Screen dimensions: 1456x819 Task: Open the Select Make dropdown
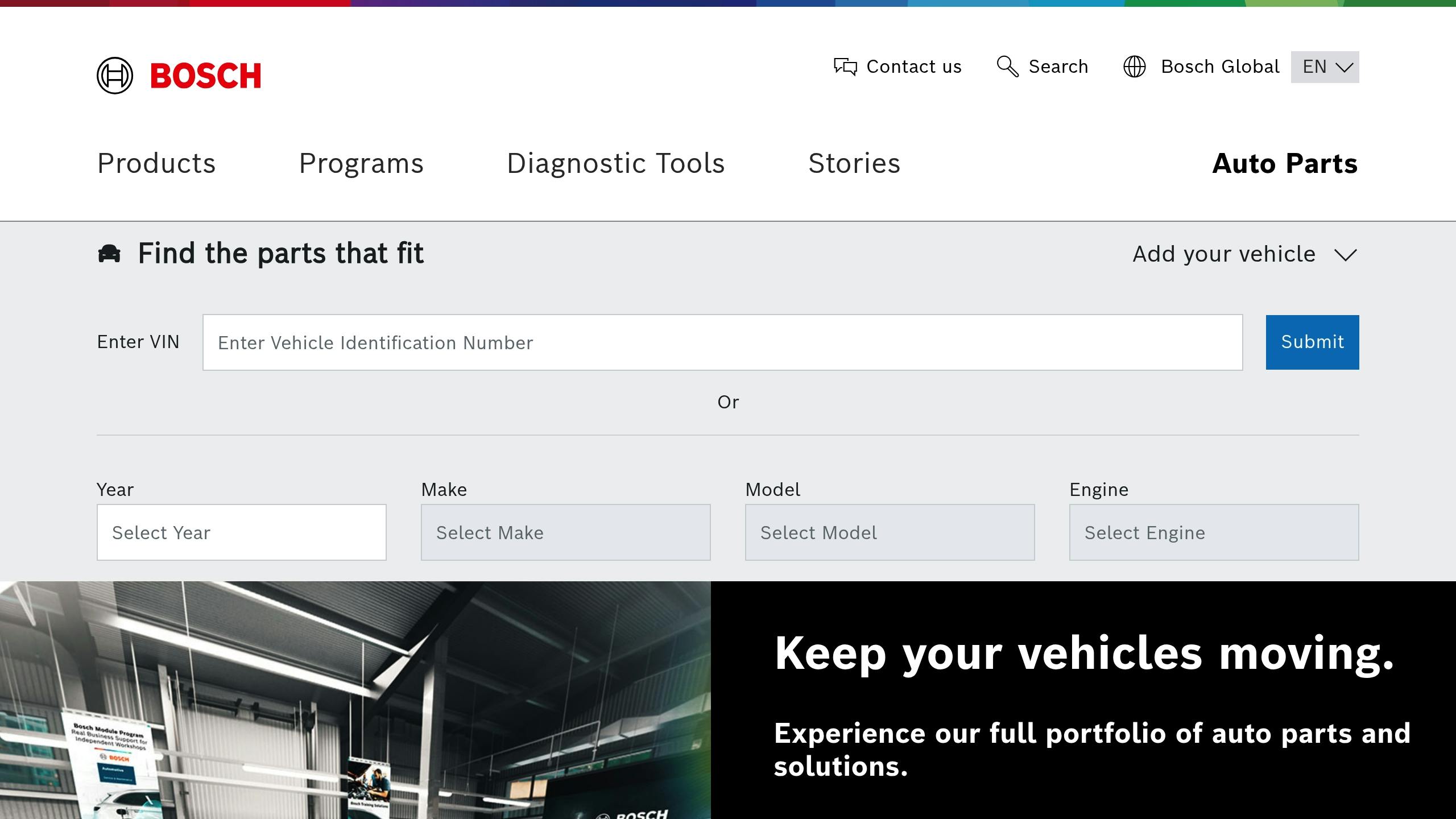coord(566,532)
